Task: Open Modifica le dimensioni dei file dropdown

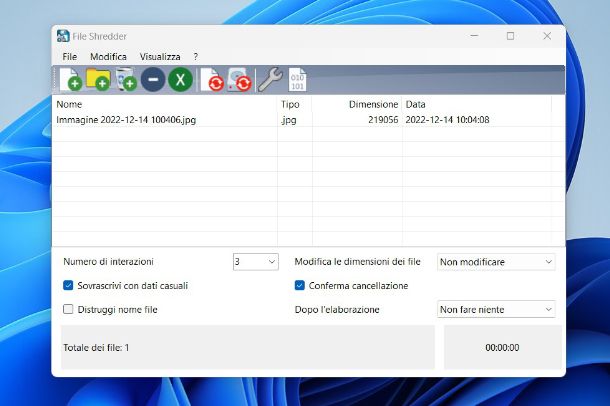Action: pyautogui.click(x=496, y=262)
